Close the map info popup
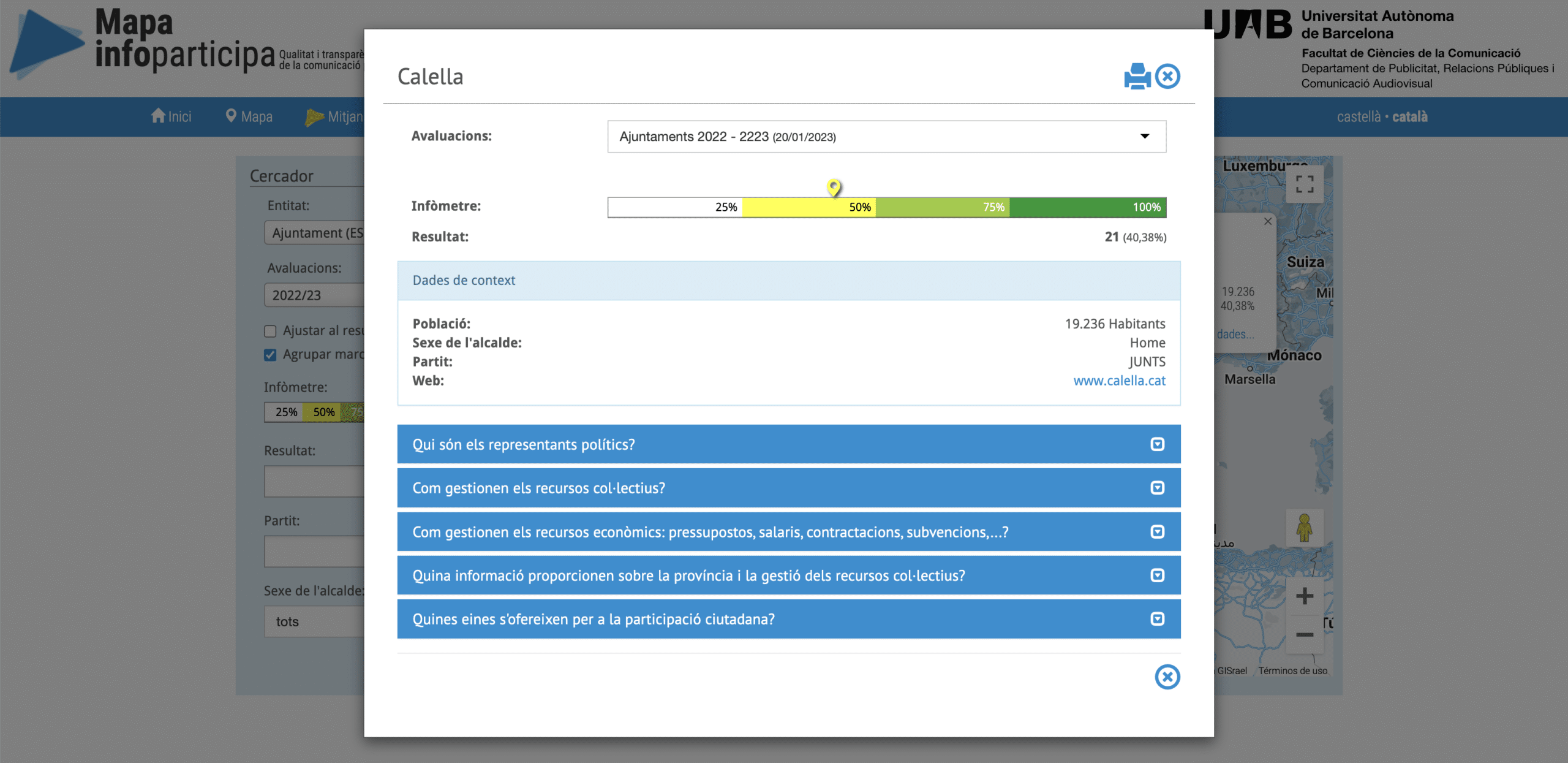Viewport: 1568px width, 763px height. 1268,221
